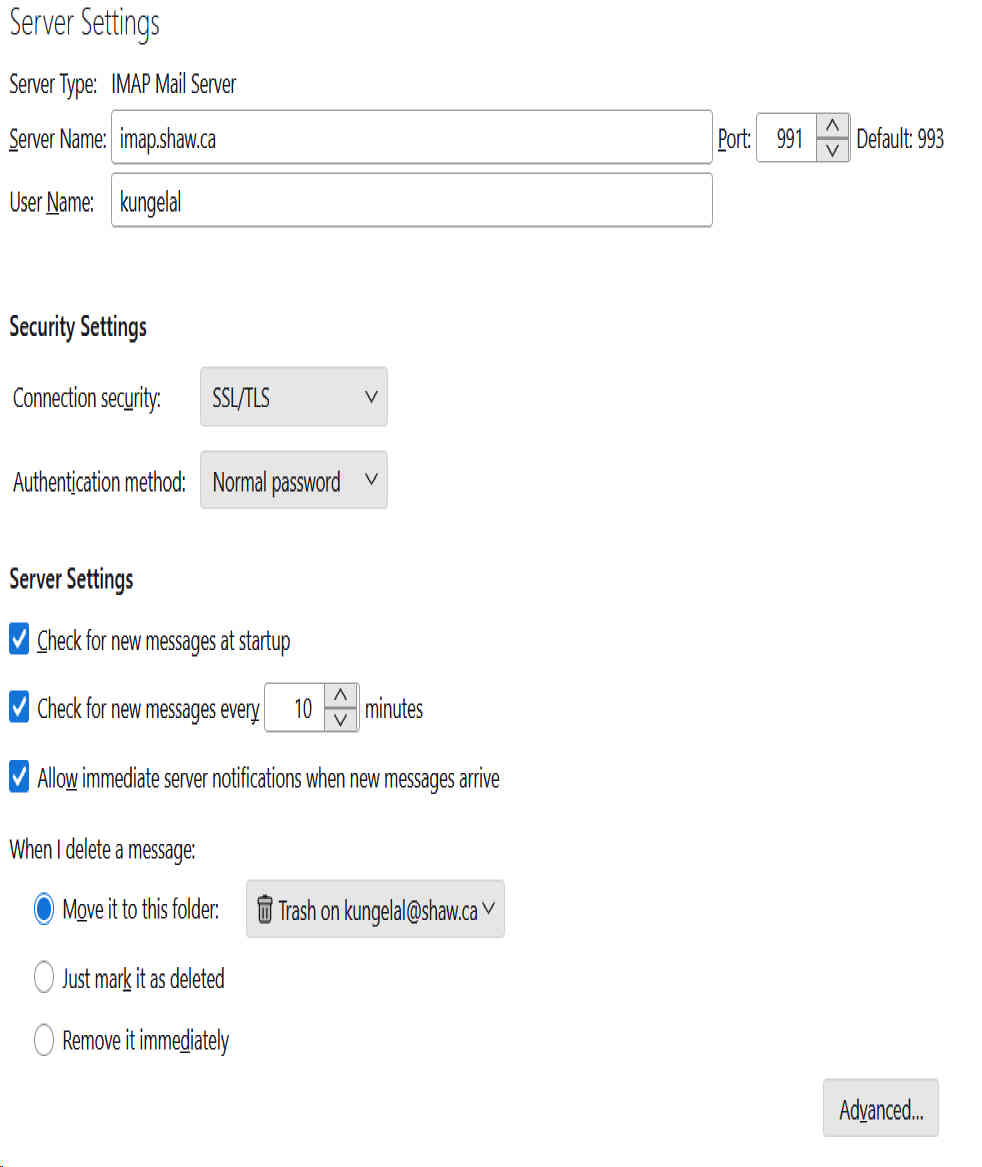This screenshot has width=982, height=1167.
Task: Click into the User Name field
Action: pyautogui.click(x=411, y=201)
